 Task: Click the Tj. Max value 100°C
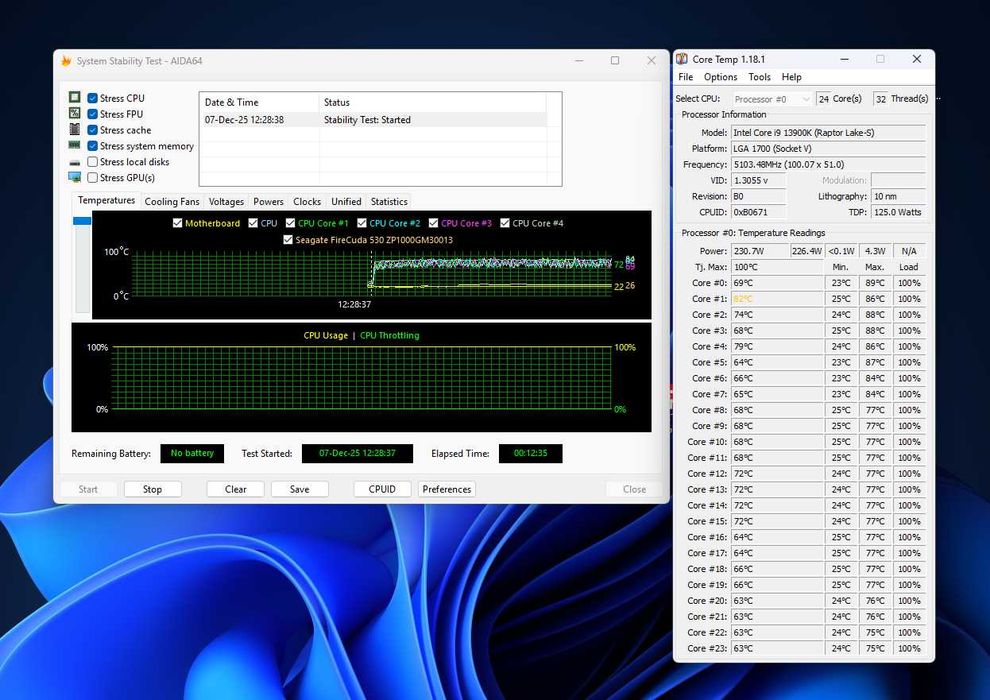(777, 267)
